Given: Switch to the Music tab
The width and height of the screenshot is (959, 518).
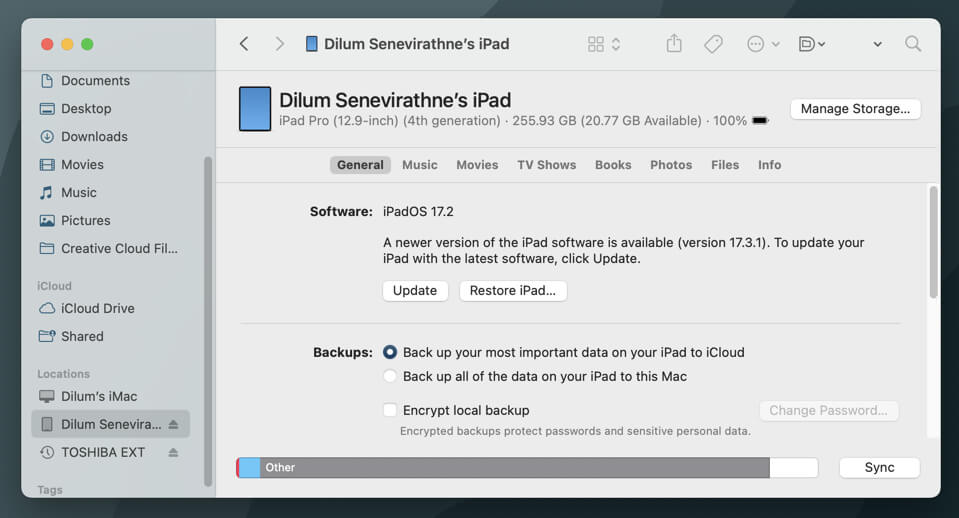Looking at the screenshot, I should pyautogui.click(x=420, y=165).
